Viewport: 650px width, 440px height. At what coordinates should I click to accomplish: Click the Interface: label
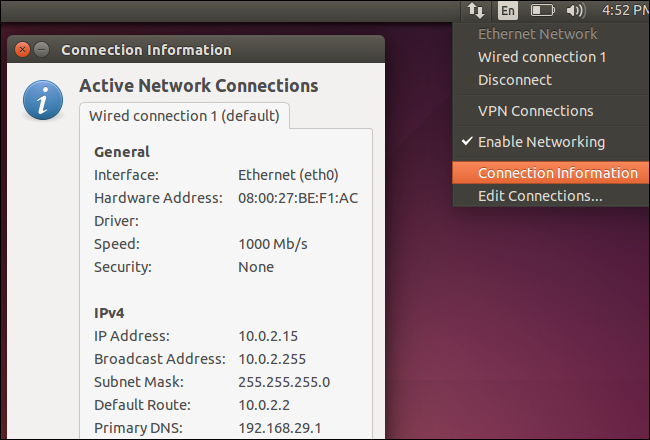pyautogui.click(x=126, y=175)
